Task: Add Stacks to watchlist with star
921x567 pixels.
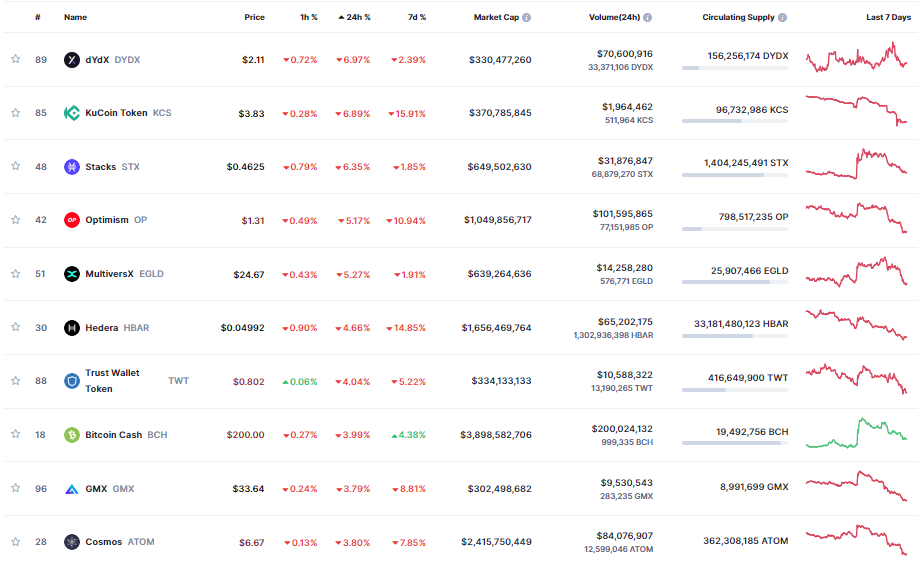Action: (x=16, y=166)
